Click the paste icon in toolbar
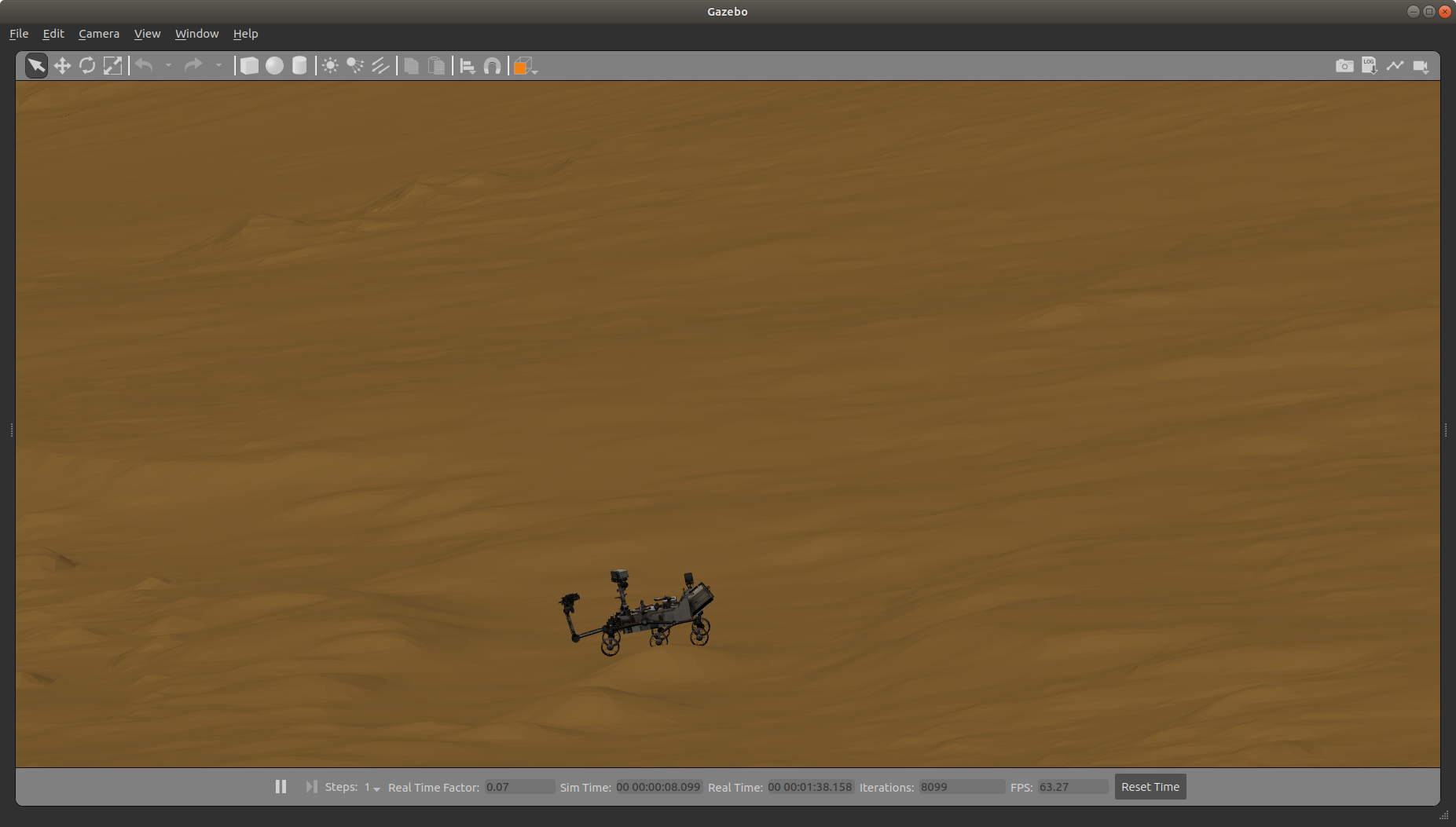The image size is (1456, 827). click(436, 66)
